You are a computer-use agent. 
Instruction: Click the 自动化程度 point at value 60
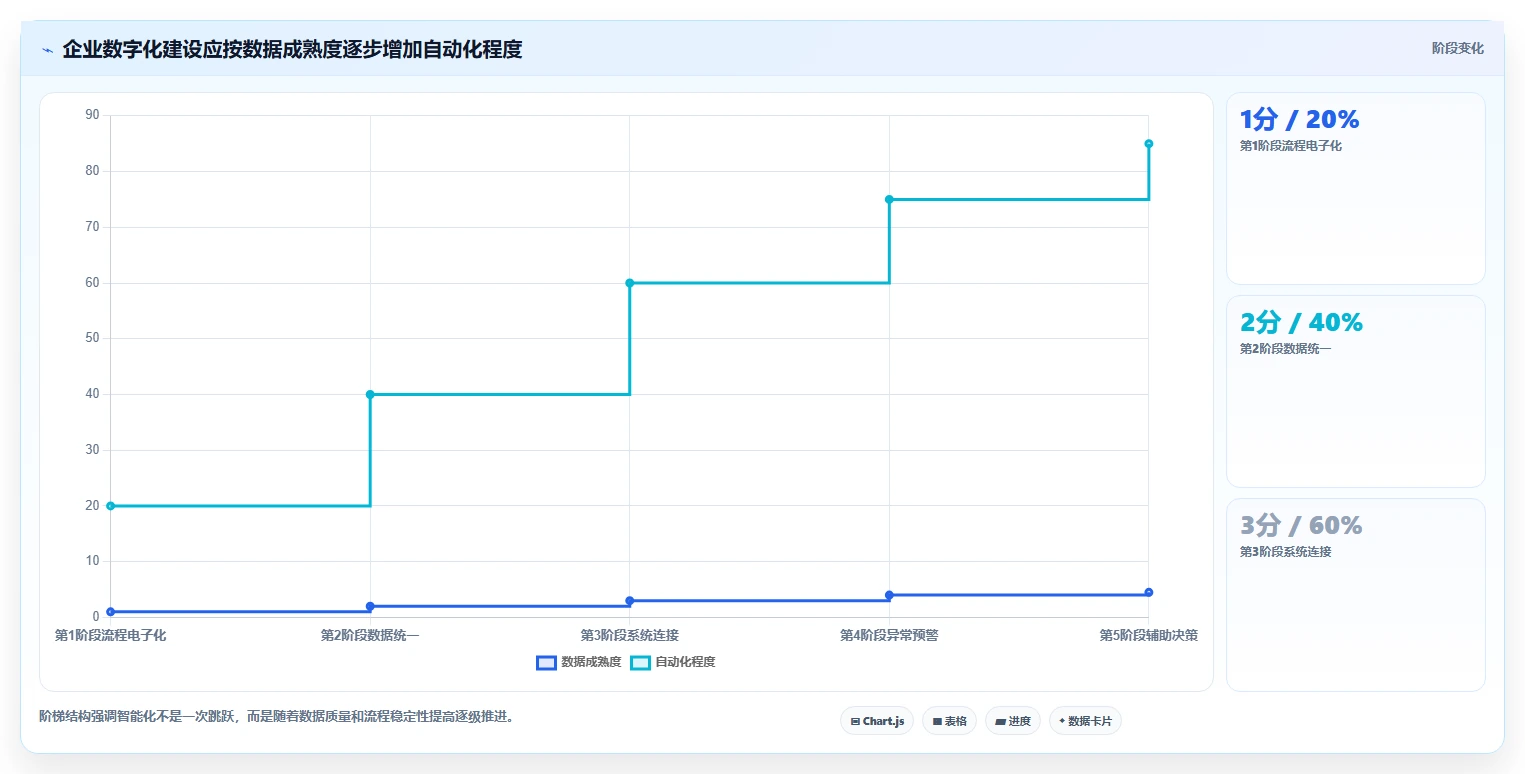[x=630, y=283]
